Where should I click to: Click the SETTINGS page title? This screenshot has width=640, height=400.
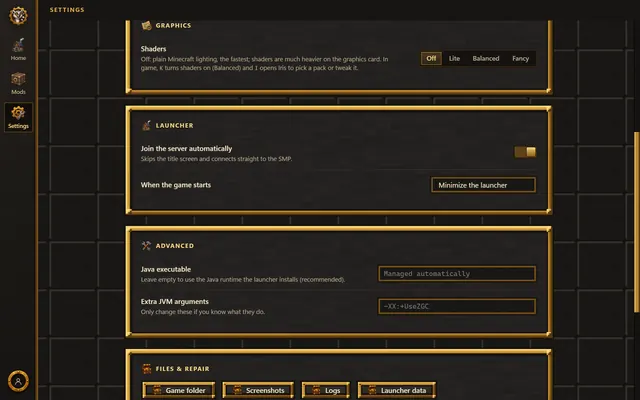click(x=67, y=9)
